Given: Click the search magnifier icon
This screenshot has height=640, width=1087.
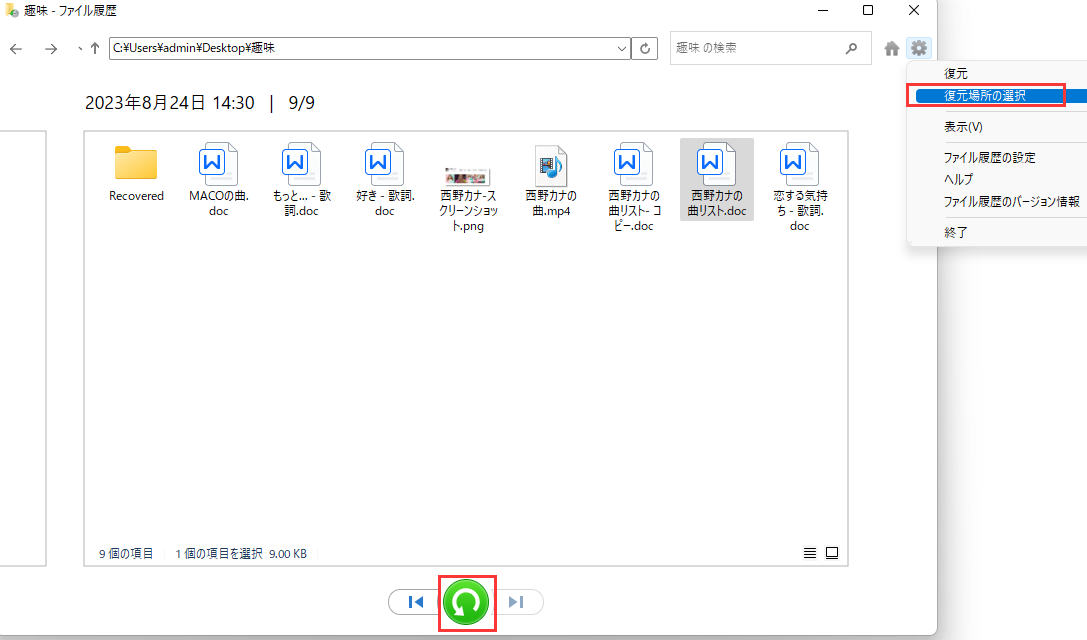Looking at the screenshot, I should point(851,48).
